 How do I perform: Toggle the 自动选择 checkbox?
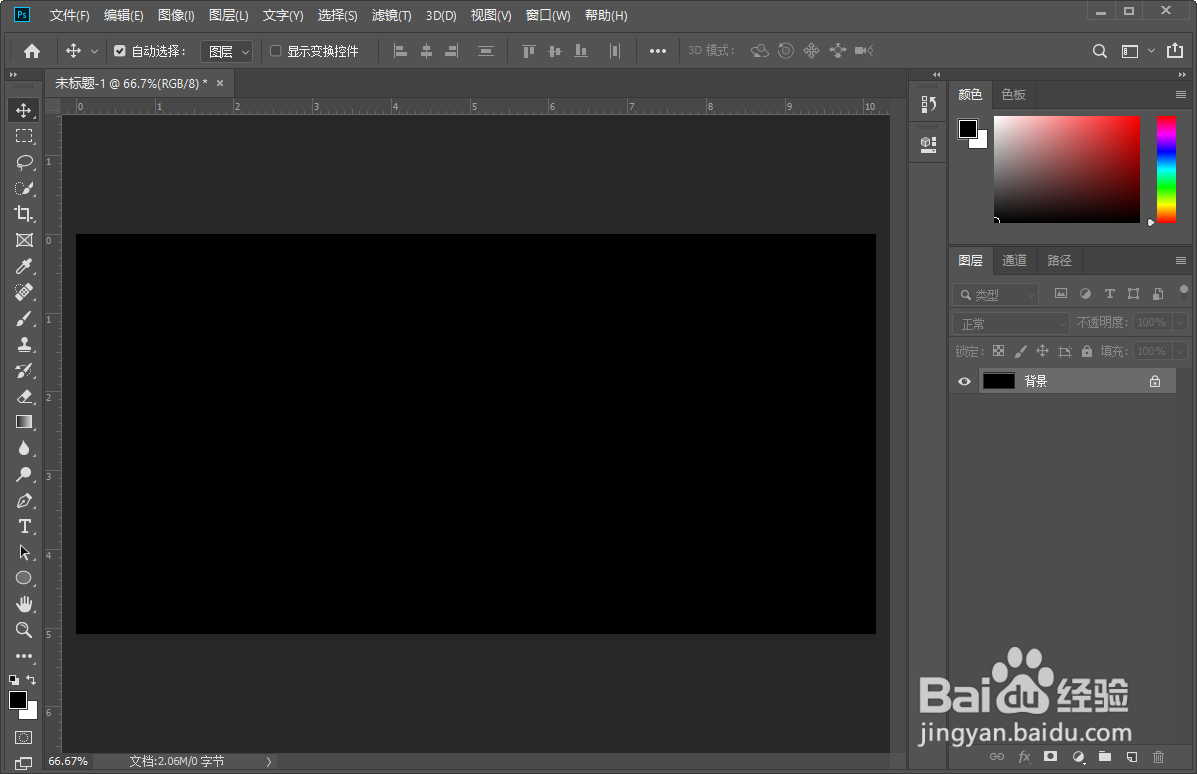pos(121,50)
